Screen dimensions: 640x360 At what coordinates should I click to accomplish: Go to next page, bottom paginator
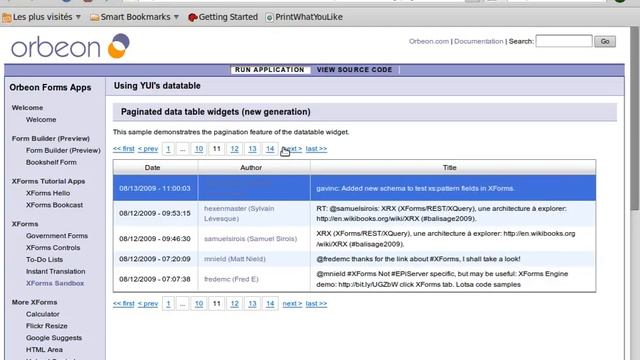click(x=292, y=304)
